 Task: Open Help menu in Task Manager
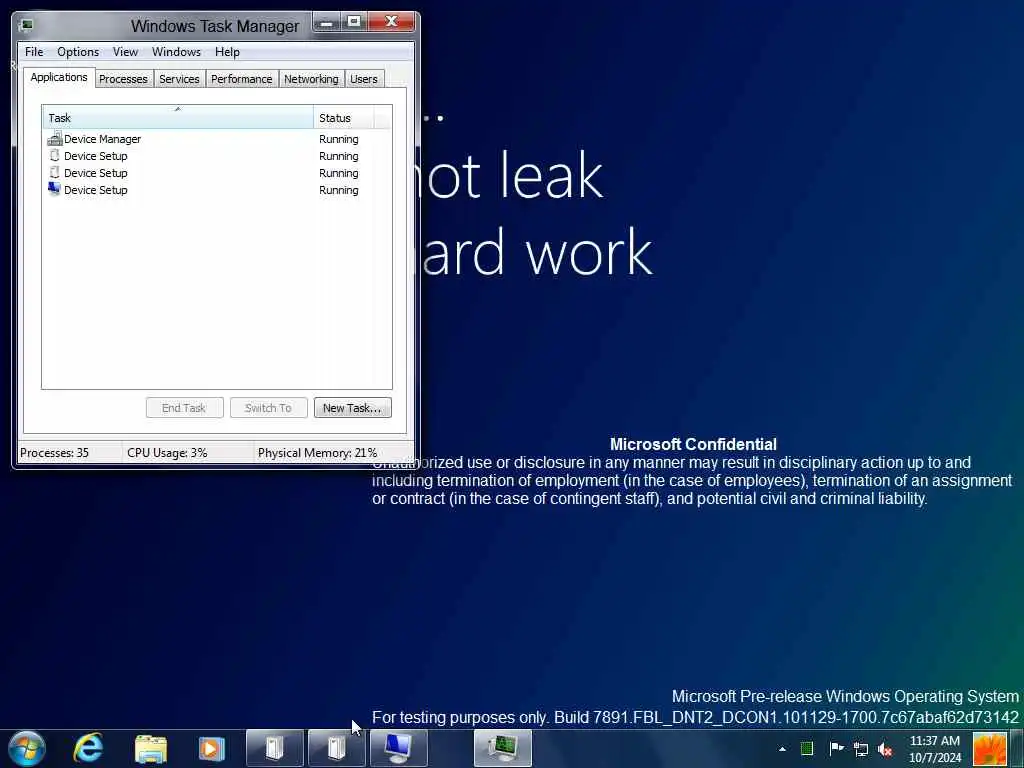click(x=227, y=52)
